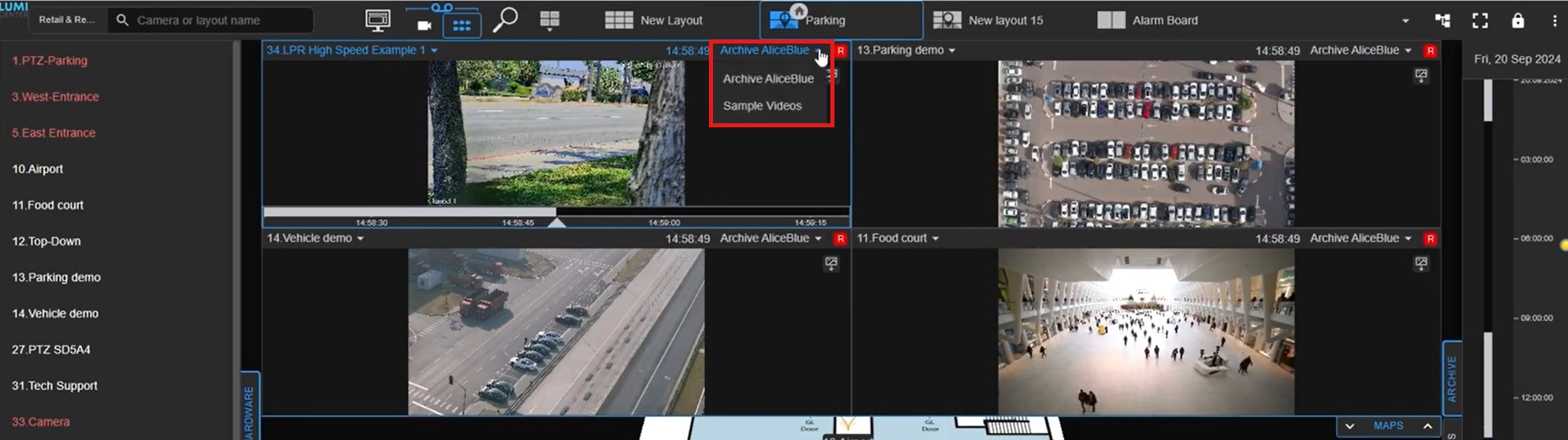Open the MAPS panel button
The image size is (1568, 440).
pyautogui.click(x=1387, y=426)
